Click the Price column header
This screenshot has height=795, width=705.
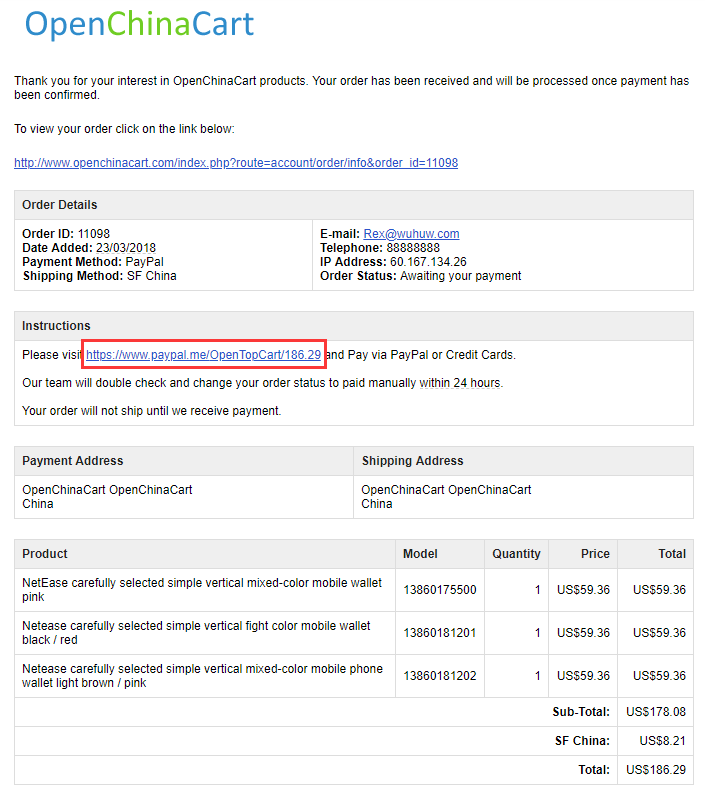coord(583,554)
